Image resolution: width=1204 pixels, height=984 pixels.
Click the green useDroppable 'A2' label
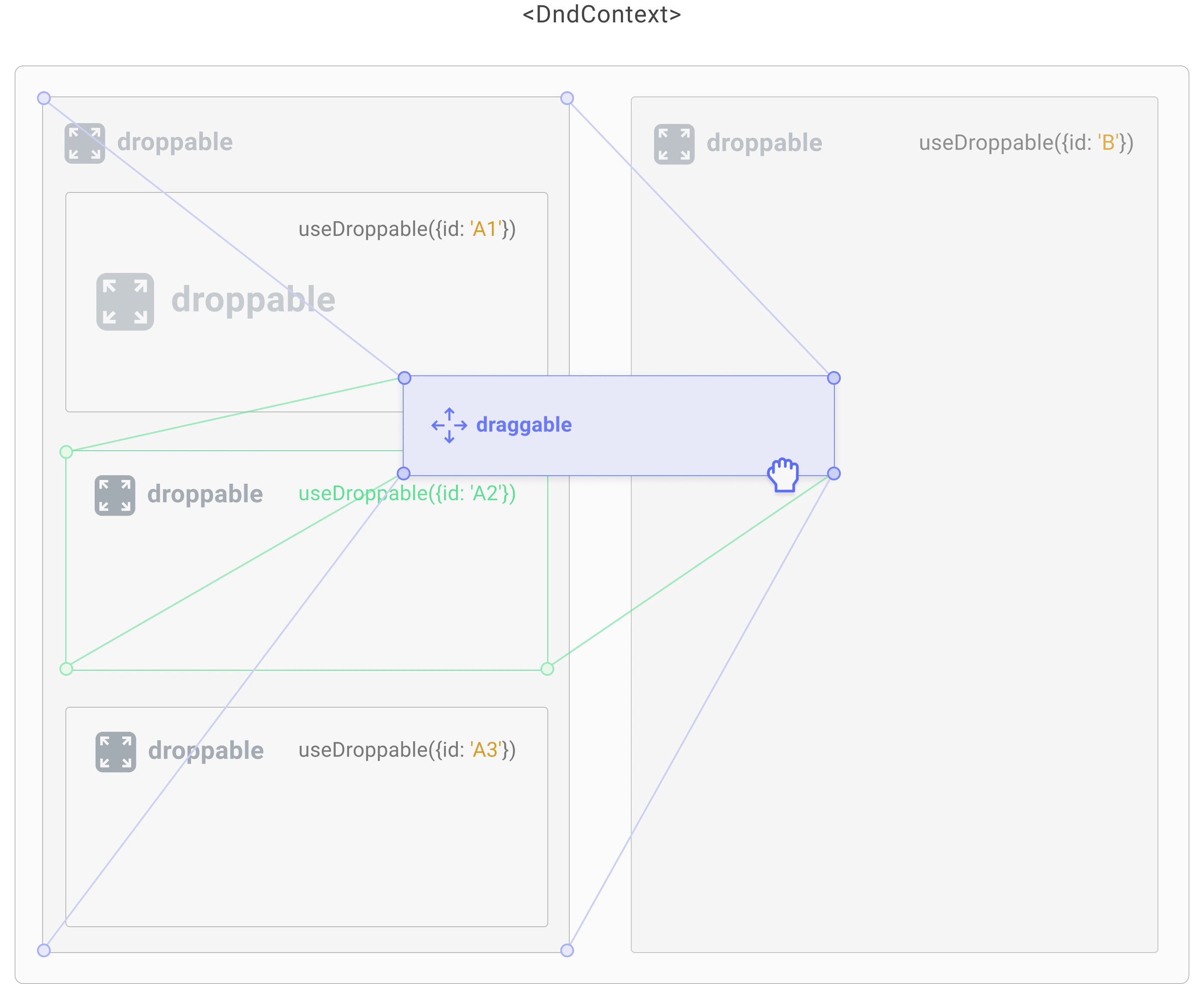(407, 493)
